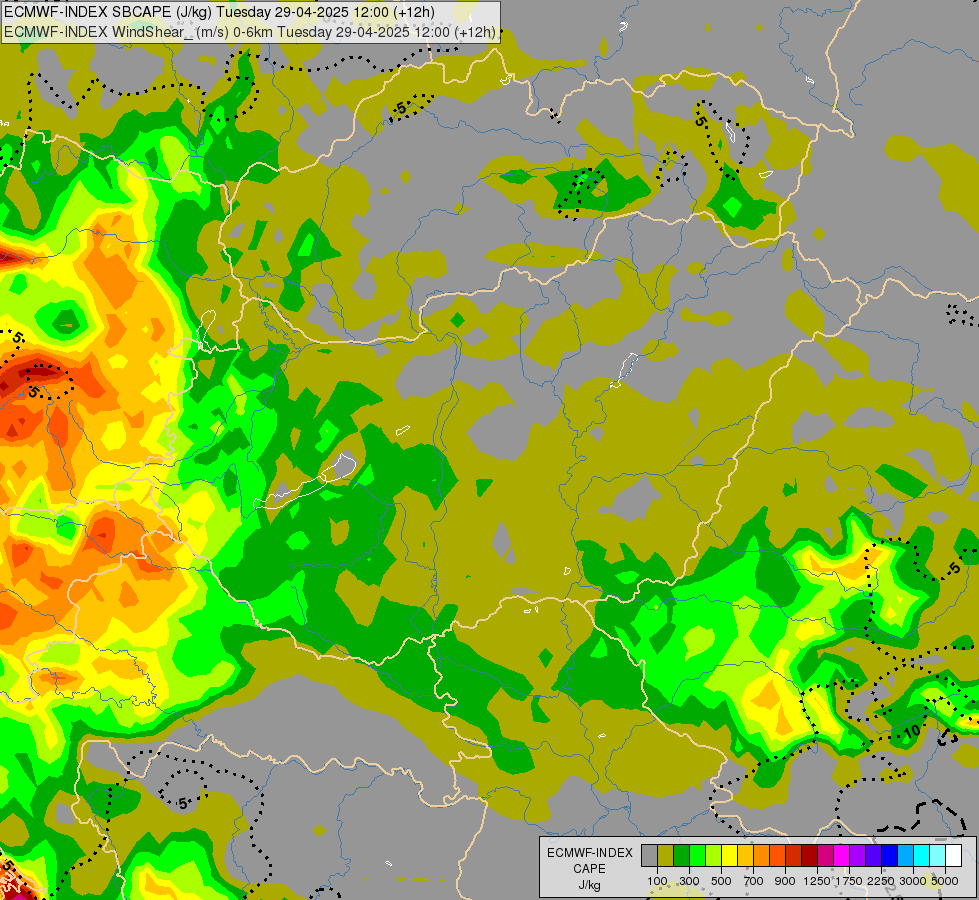Image resolution: width=979 pixels, height=900 pixels.
Task: Click the 1750 legend value label
Action: 849,881
